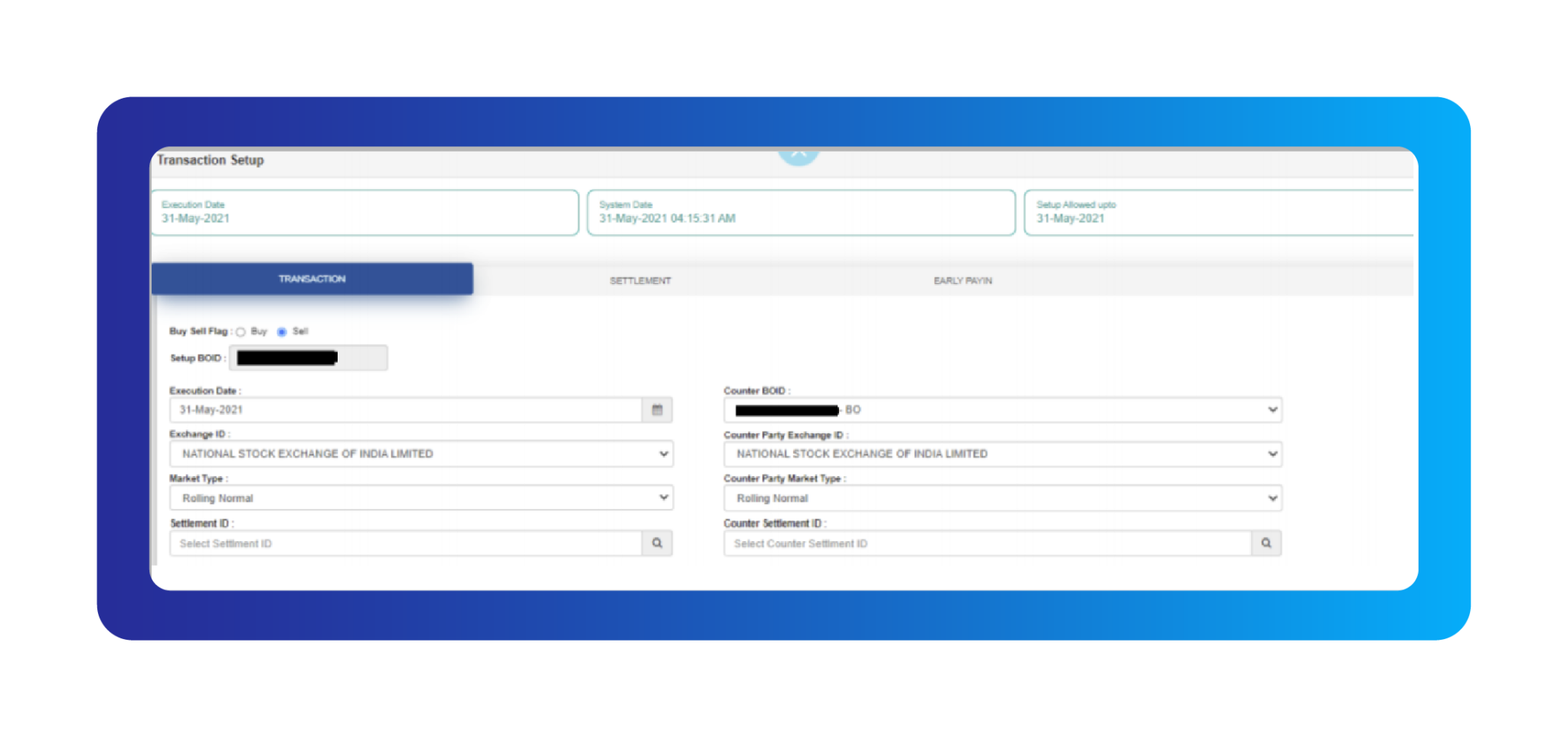This screenshot has width=1568, height=737.
Task: Switch to the Settlement tab
Action: [640, 281]
